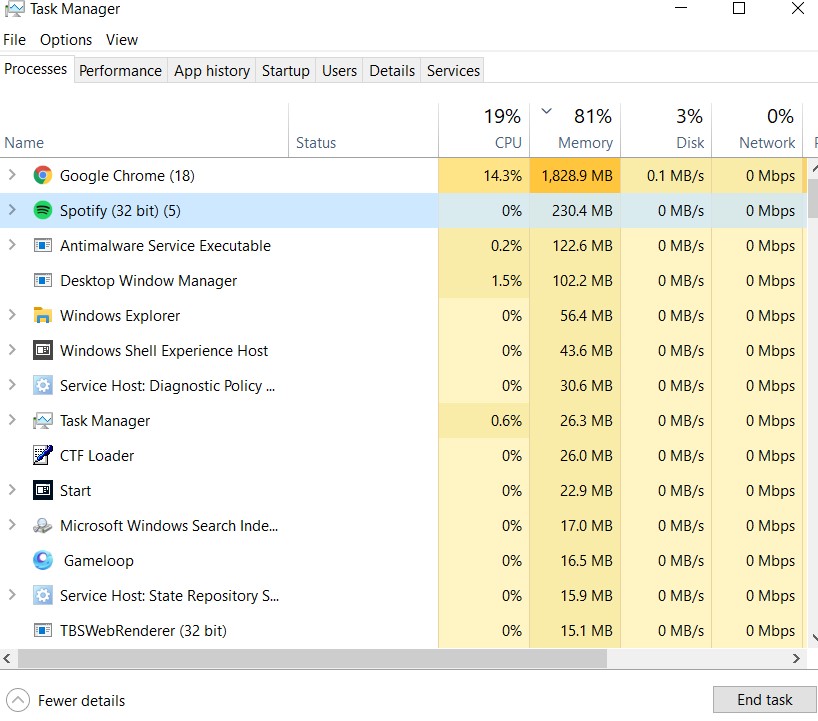
Task: Click the Desktop Window Manager icon
Action: [43, 280]
